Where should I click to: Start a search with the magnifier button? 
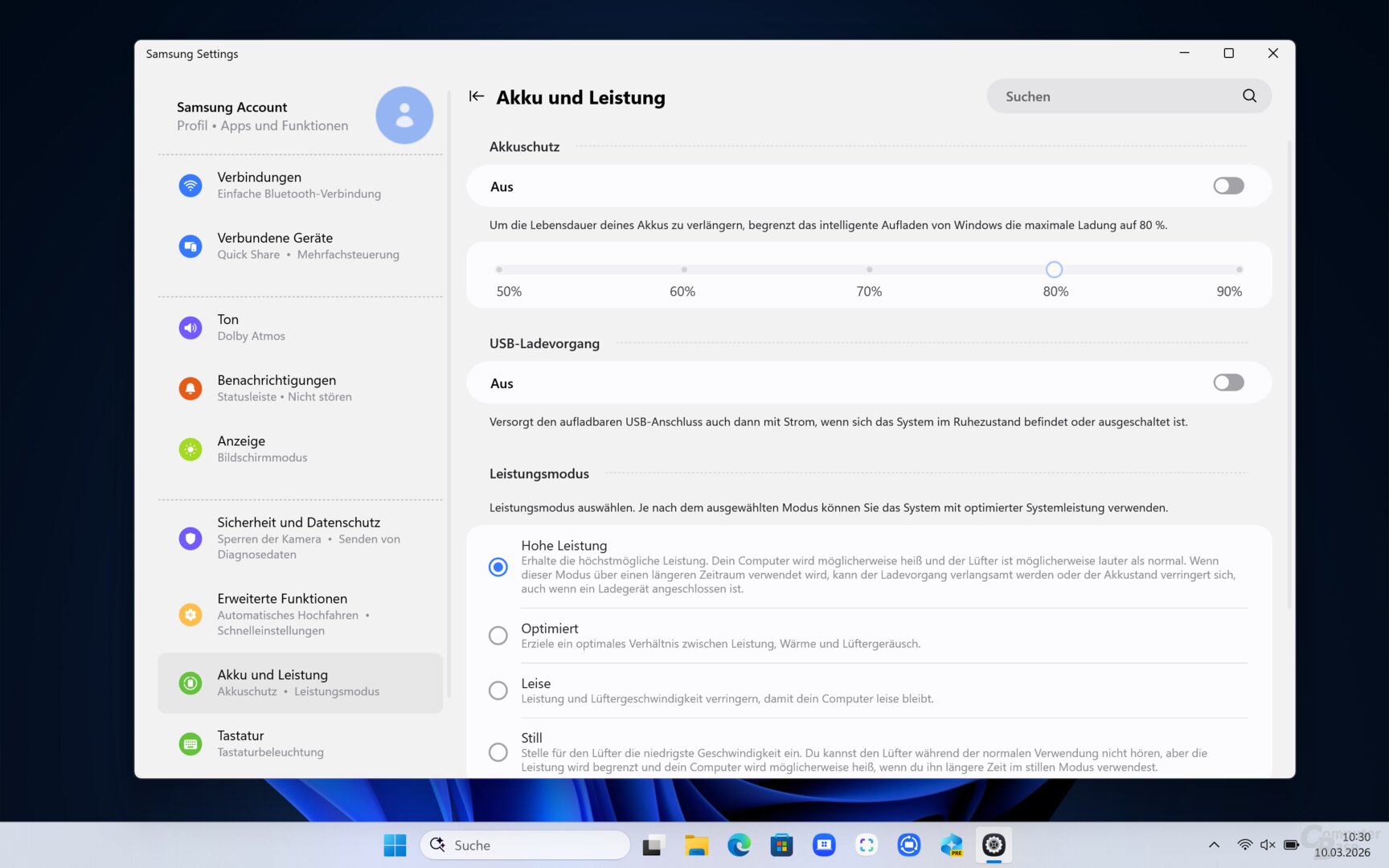(x=1248, y=96)
